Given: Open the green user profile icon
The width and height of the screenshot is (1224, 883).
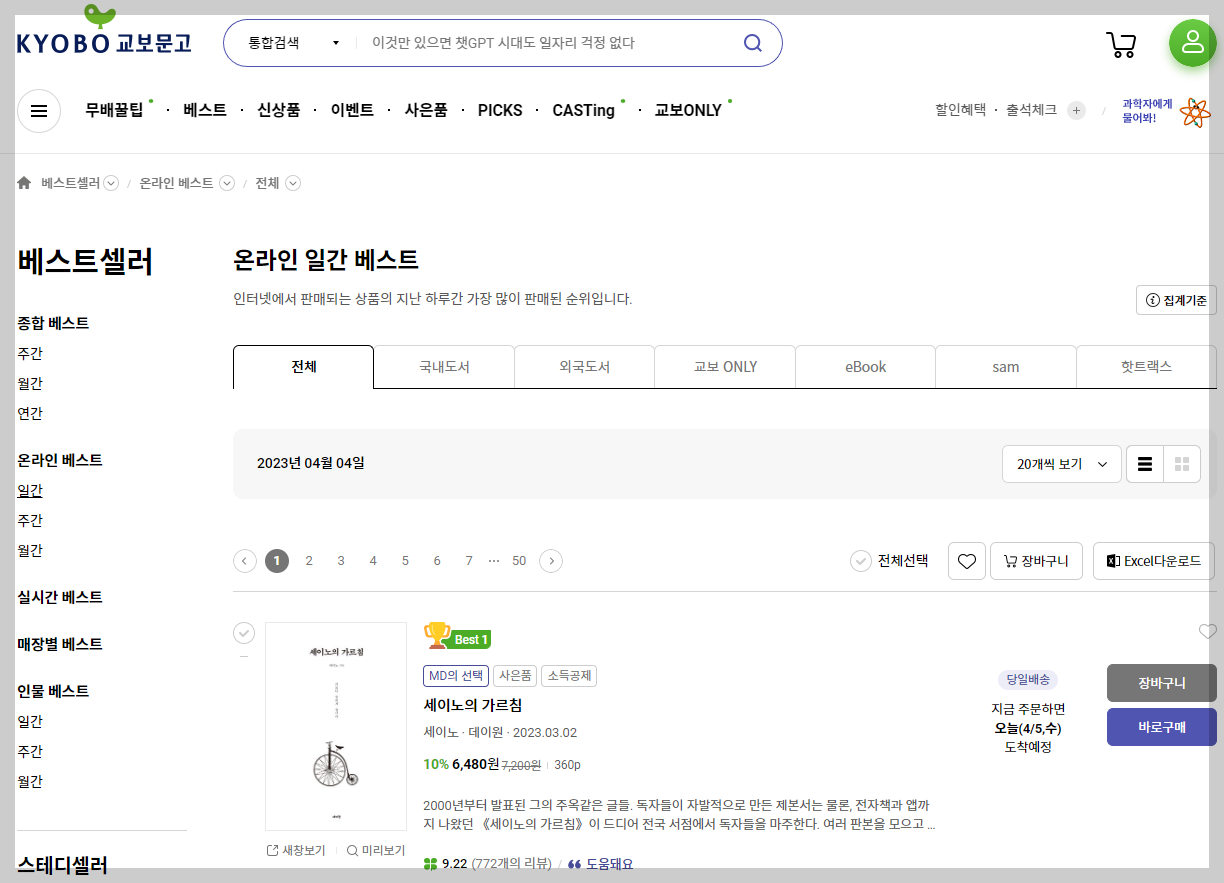Looking at the screenshot, I should (x=1192, y=43).
